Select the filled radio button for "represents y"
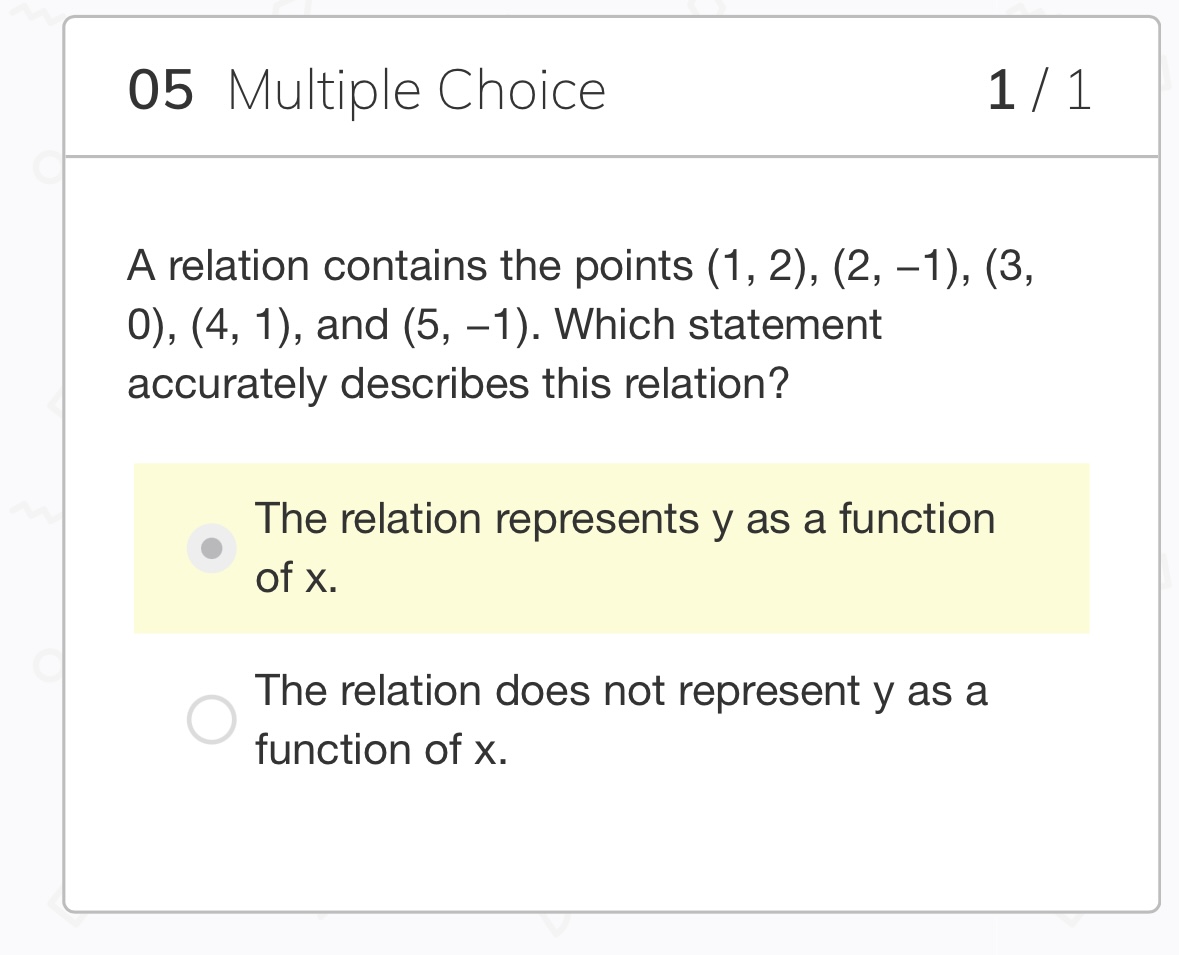Viewport: 1179px width, 955px height. pos(212,548)
